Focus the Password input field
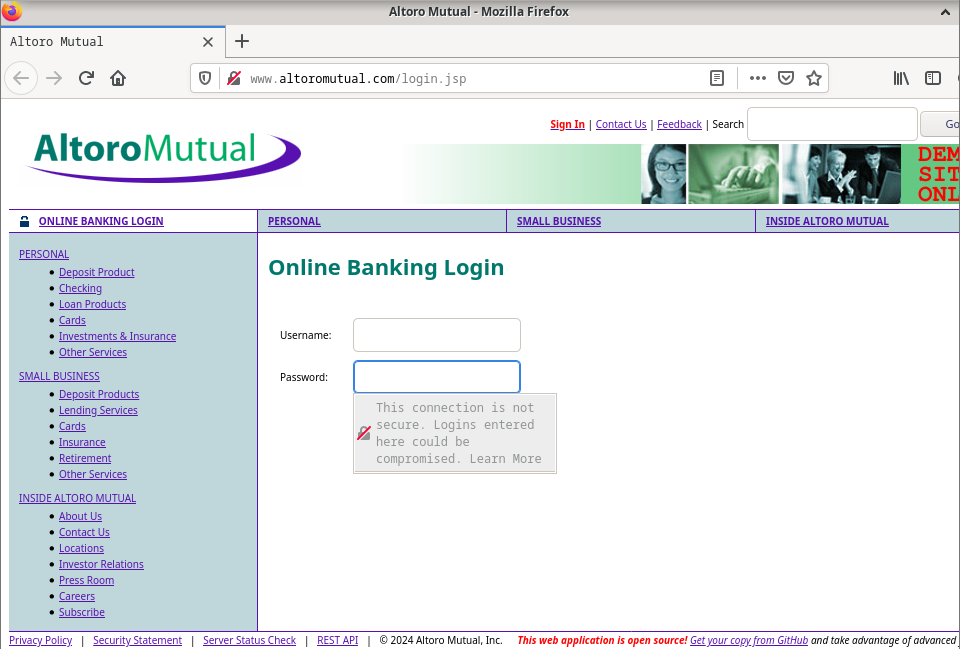The image size is (960, 649). click(437, 377)
